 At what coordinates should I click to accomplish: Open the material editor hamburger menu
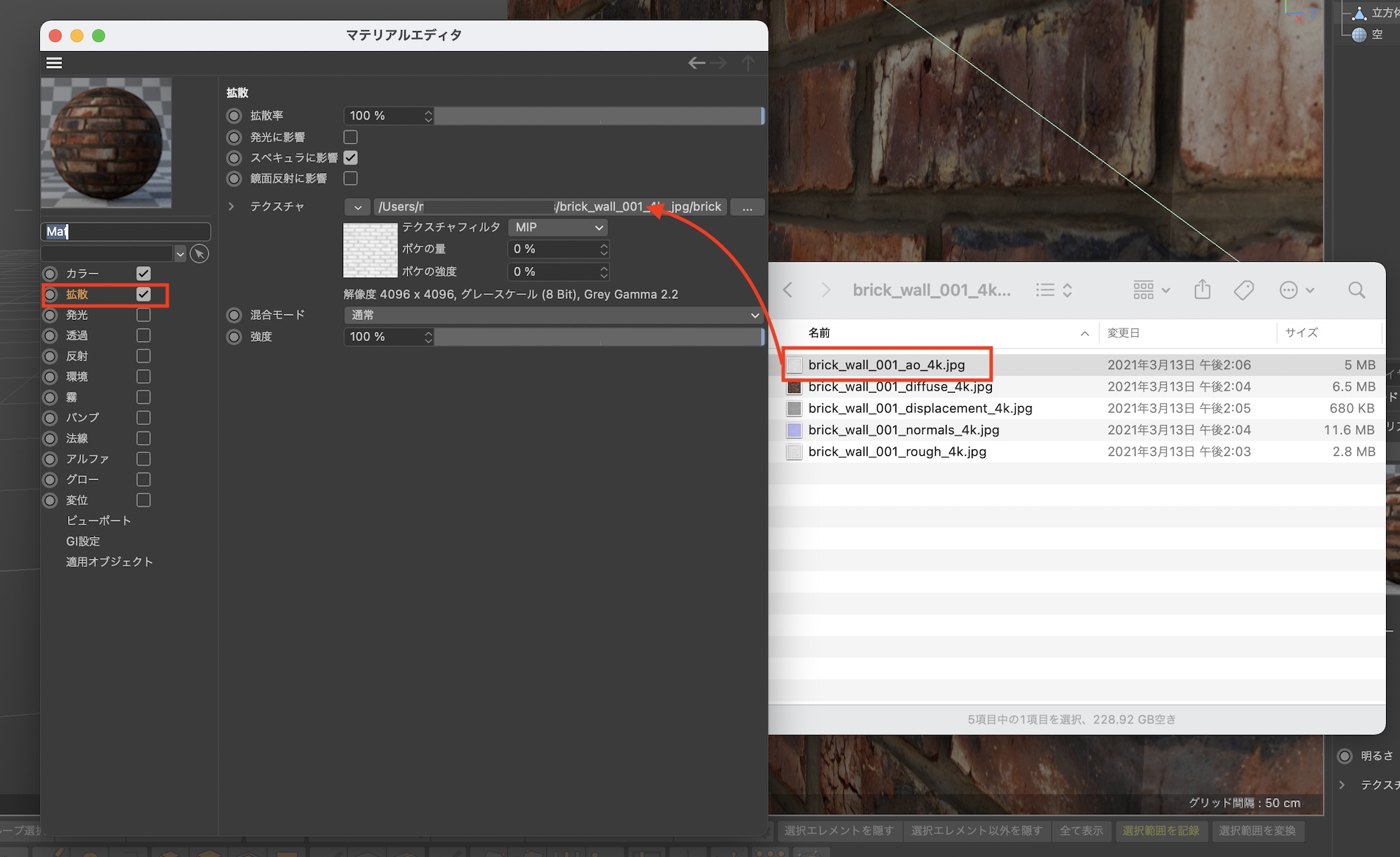point(54,63)
